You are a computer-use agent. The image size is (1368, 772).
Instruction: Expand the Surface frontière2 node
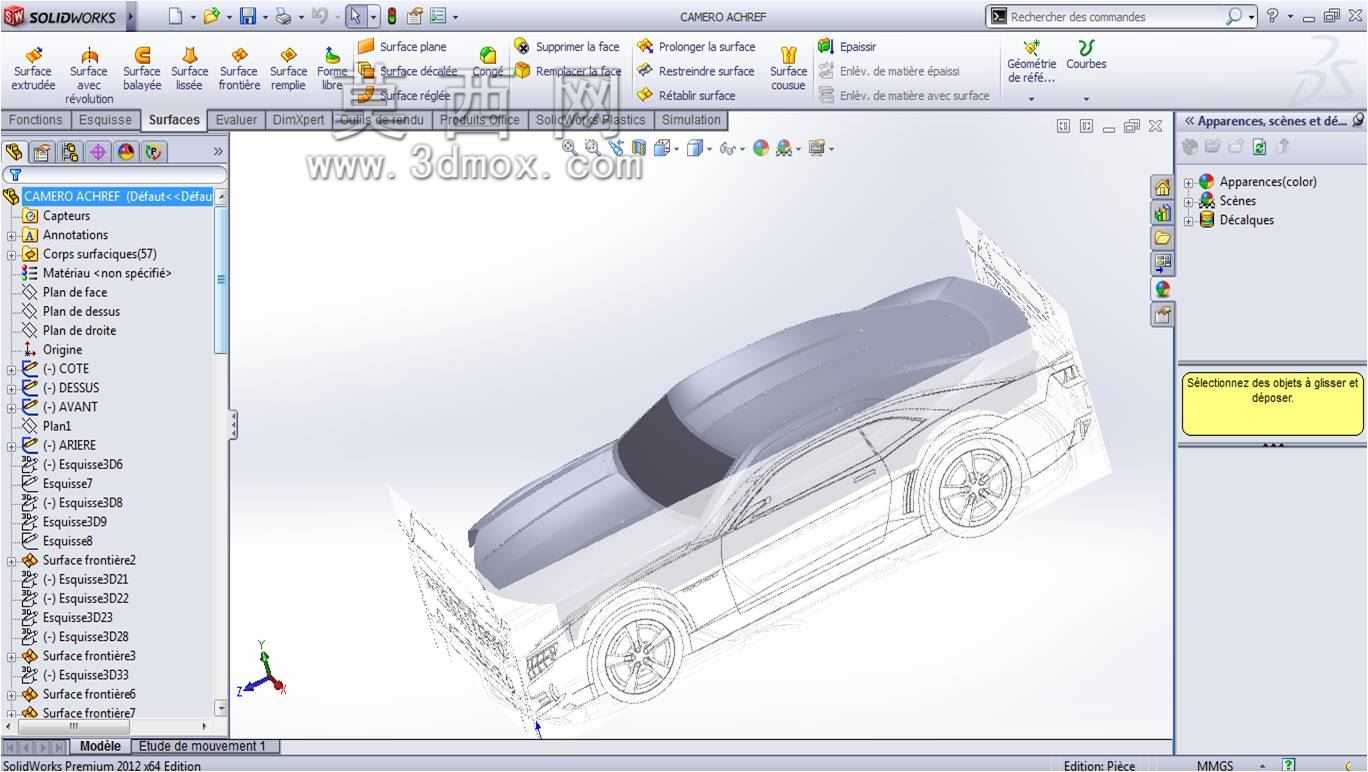(x=11, y=561)
